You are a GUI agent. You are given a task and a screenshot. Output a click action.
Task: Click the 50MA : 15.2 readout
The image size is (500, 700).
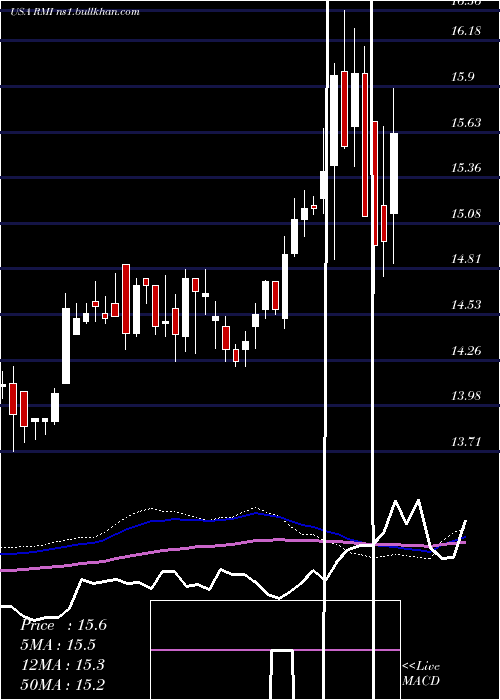[63, 684]
